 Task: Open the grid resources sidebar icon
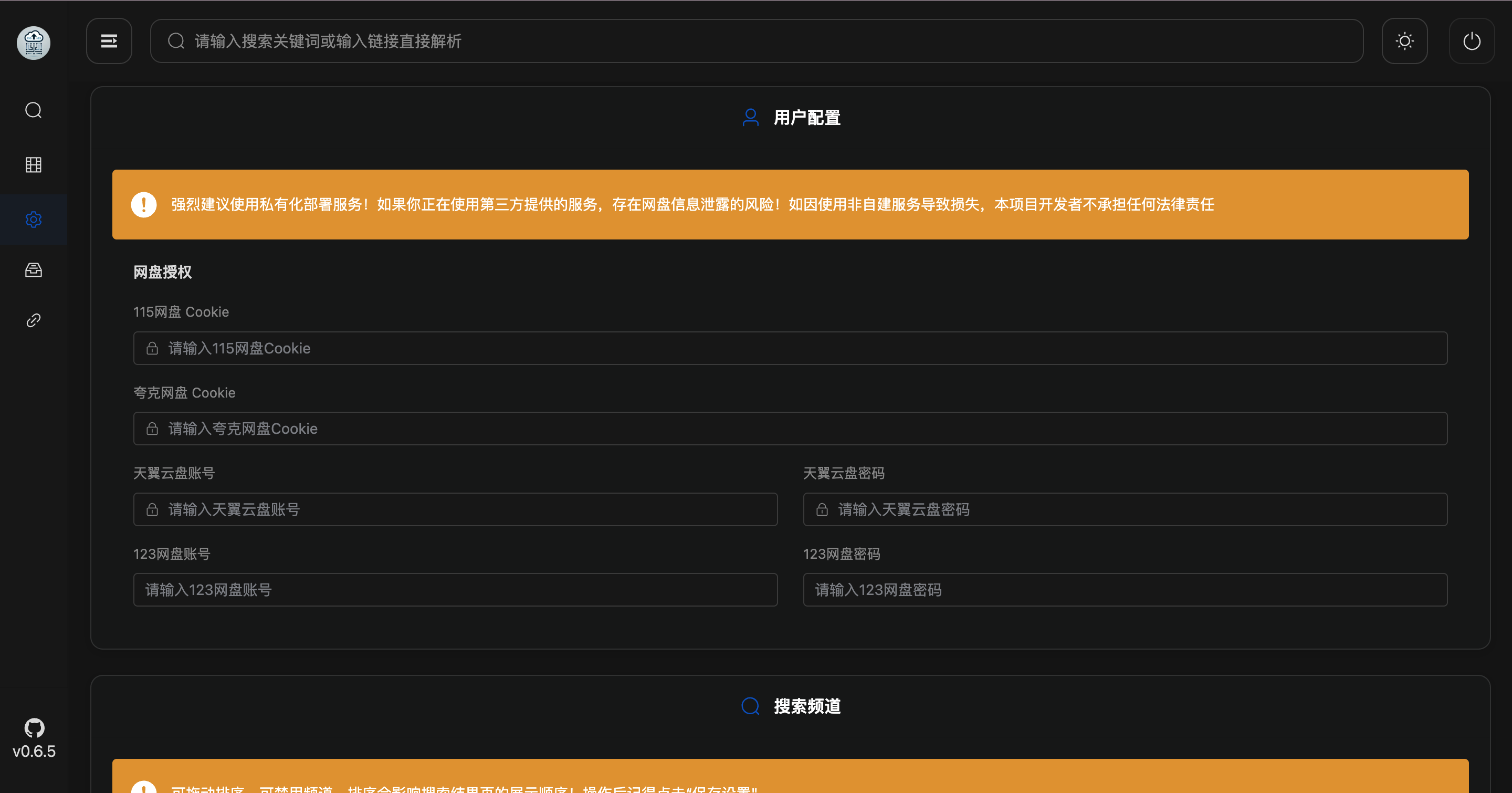click(x=34, y=165)
